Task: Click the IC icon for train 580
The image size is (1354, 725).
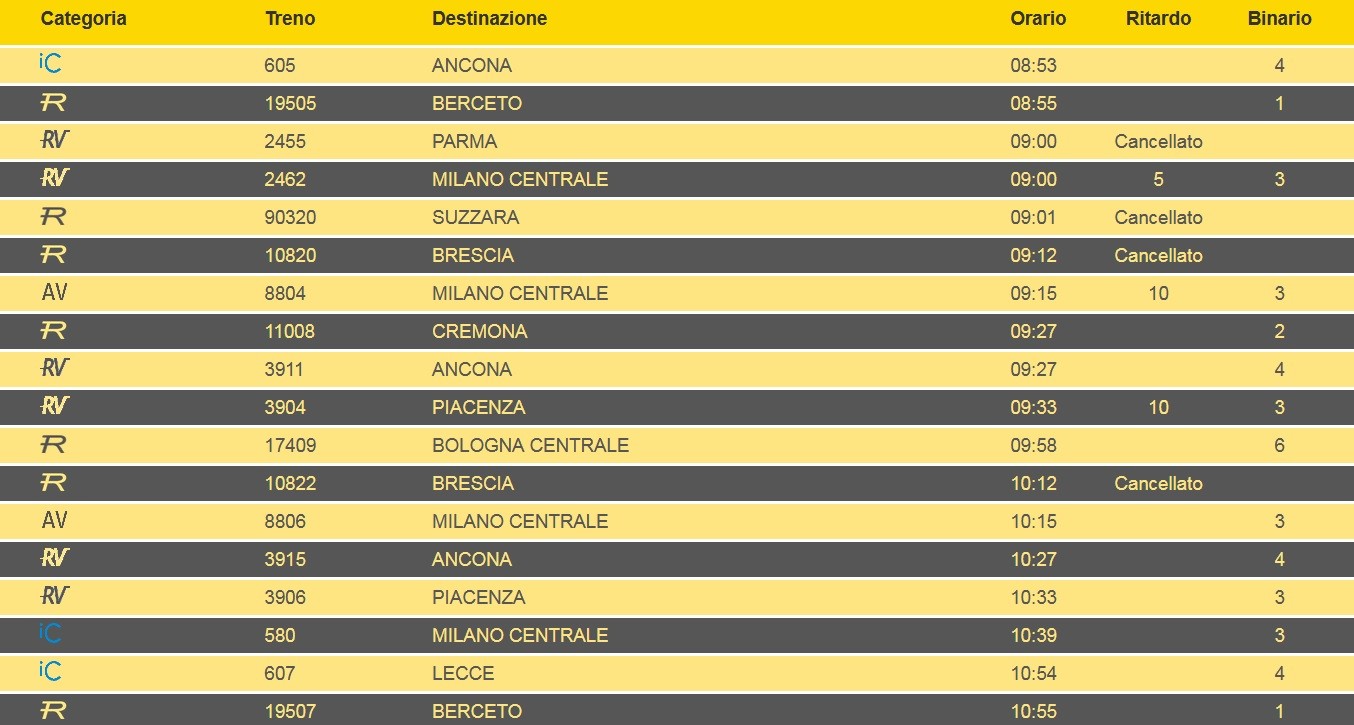Action: click(50, 634)
